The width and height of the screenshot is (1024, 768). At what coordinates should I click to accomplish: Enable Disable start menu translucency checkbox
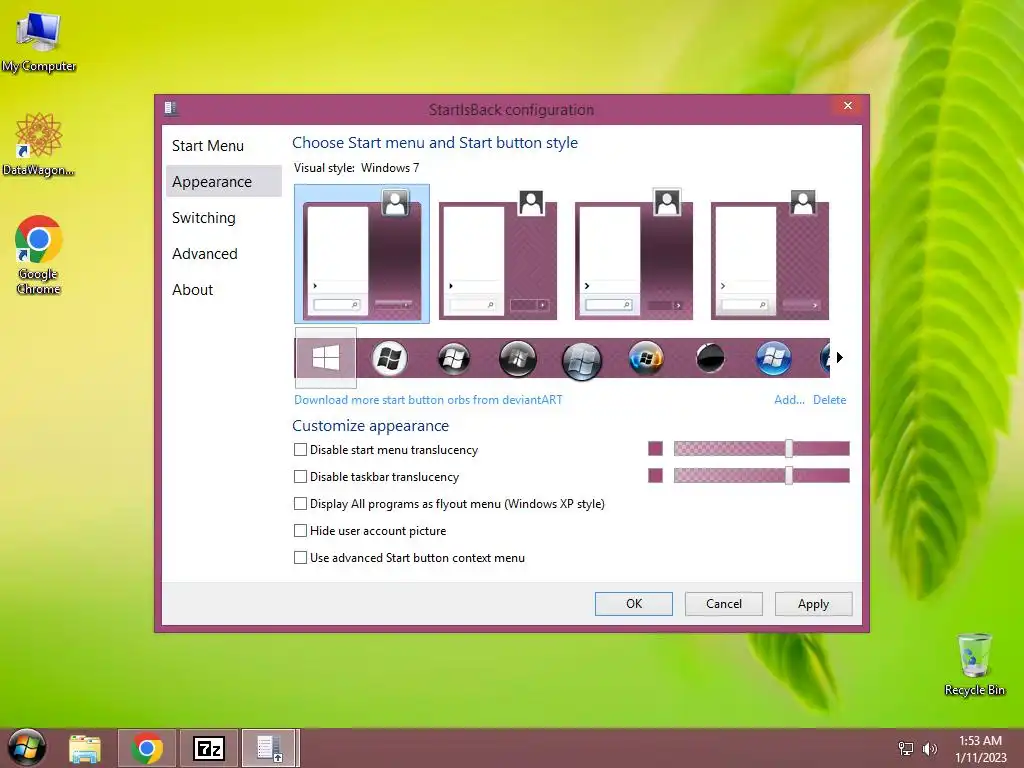pos(300,449)
